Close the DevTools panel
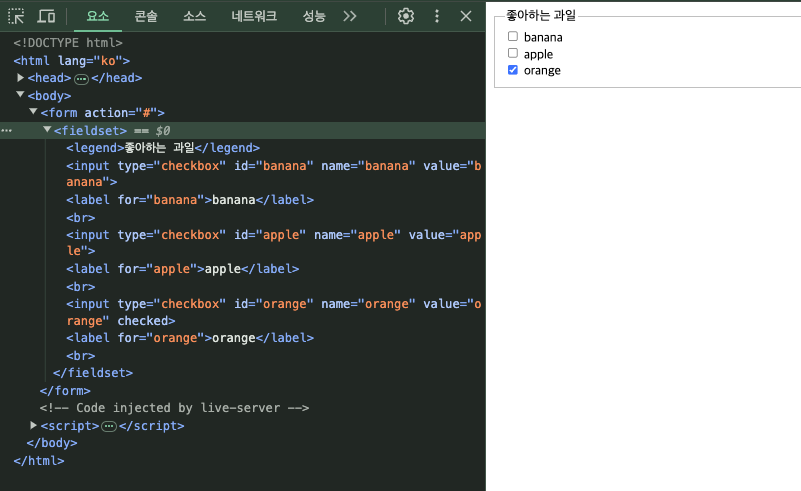The height and width of the screenshot is (491, 801). 465,16
